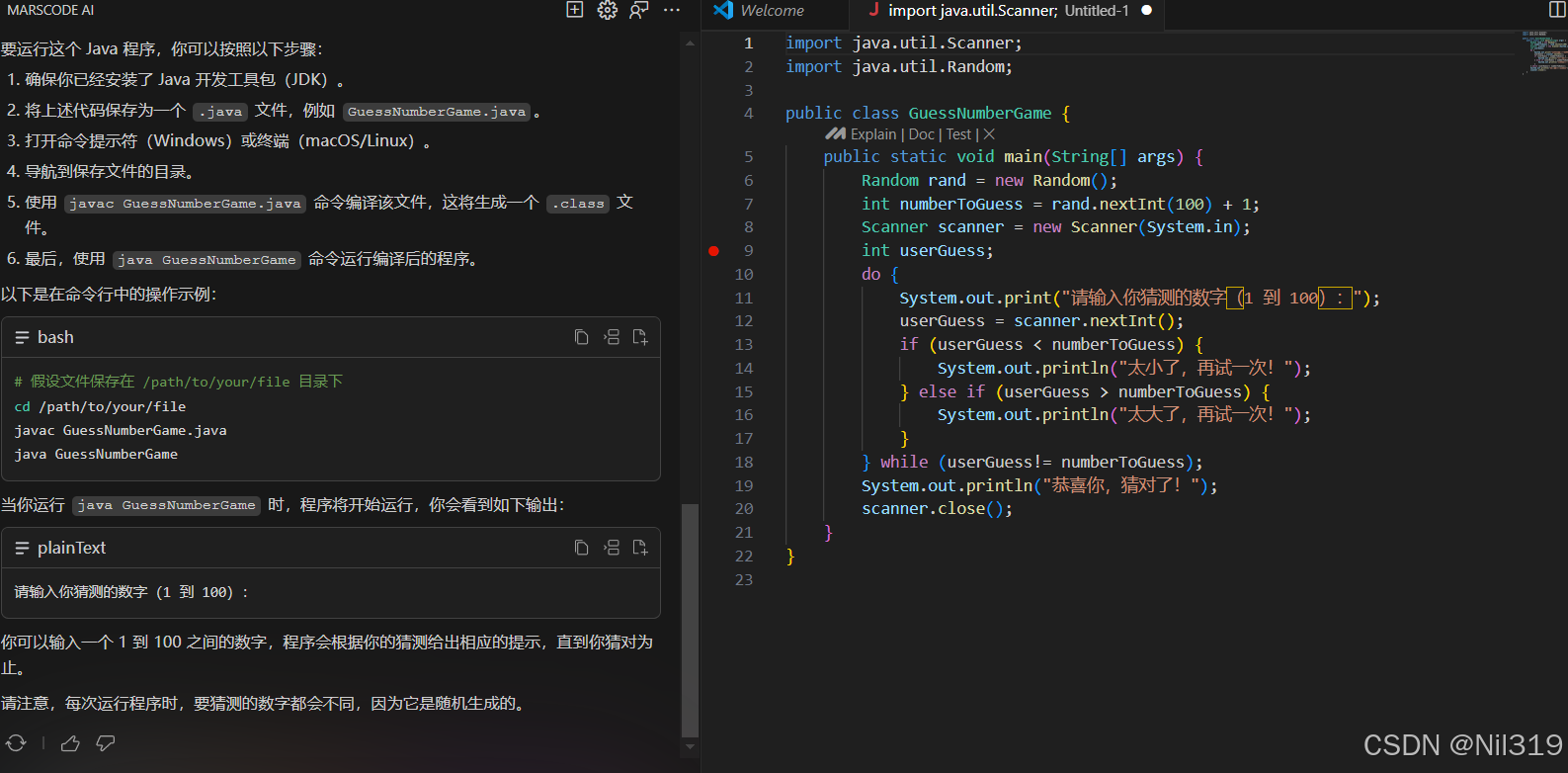Give the answer a thumbs down

click(106, 743)
